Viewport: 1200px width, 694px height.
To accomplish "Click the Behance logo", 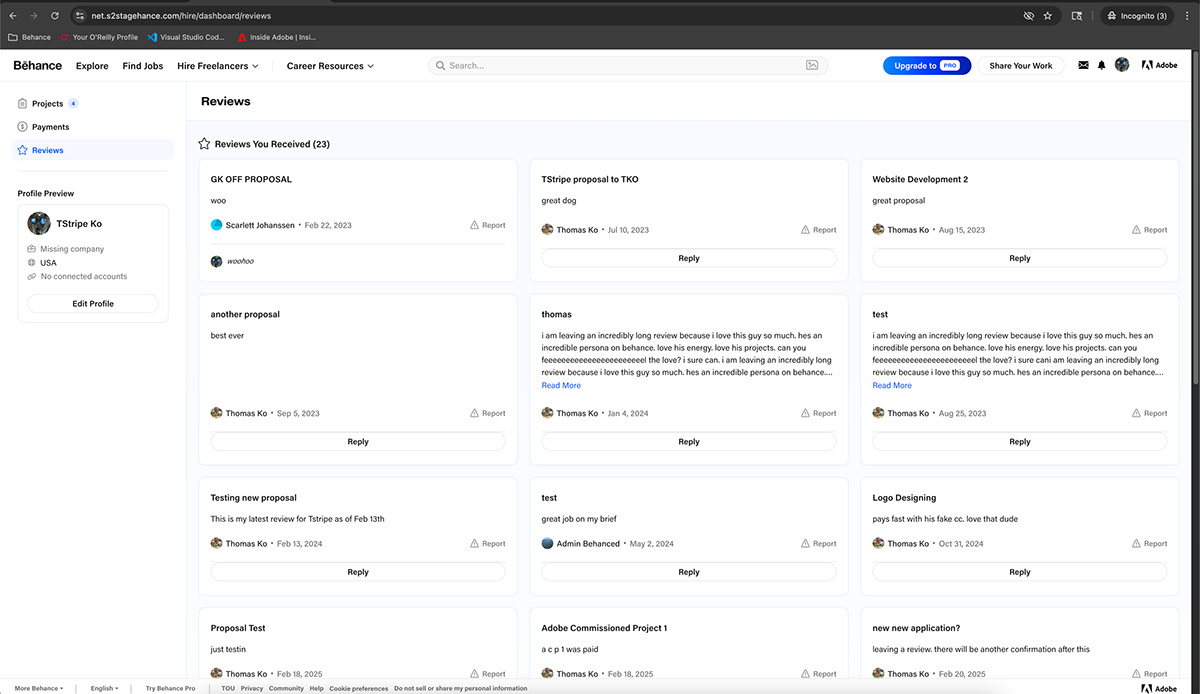I will pos(38,66).
